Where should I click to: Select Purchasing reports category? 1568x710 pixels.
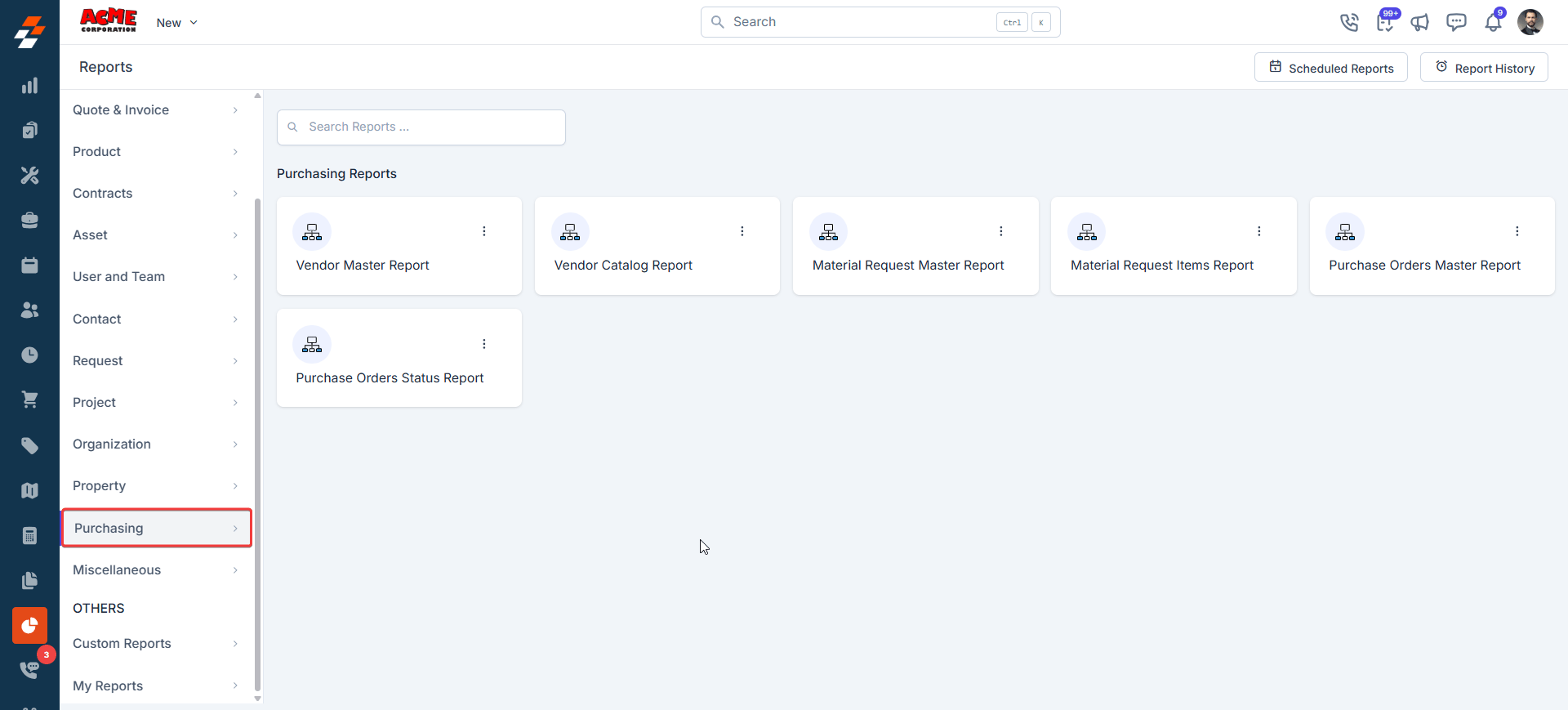(156, 528)
